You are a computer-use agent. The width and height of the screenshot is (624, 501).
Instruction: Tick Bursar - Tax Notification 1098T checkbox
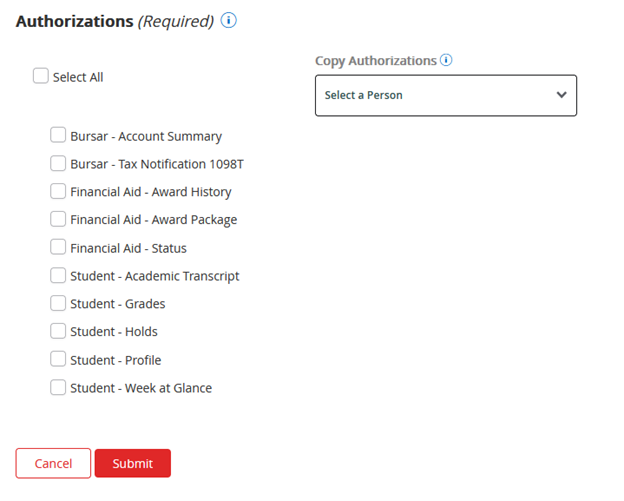coord(58,163)
